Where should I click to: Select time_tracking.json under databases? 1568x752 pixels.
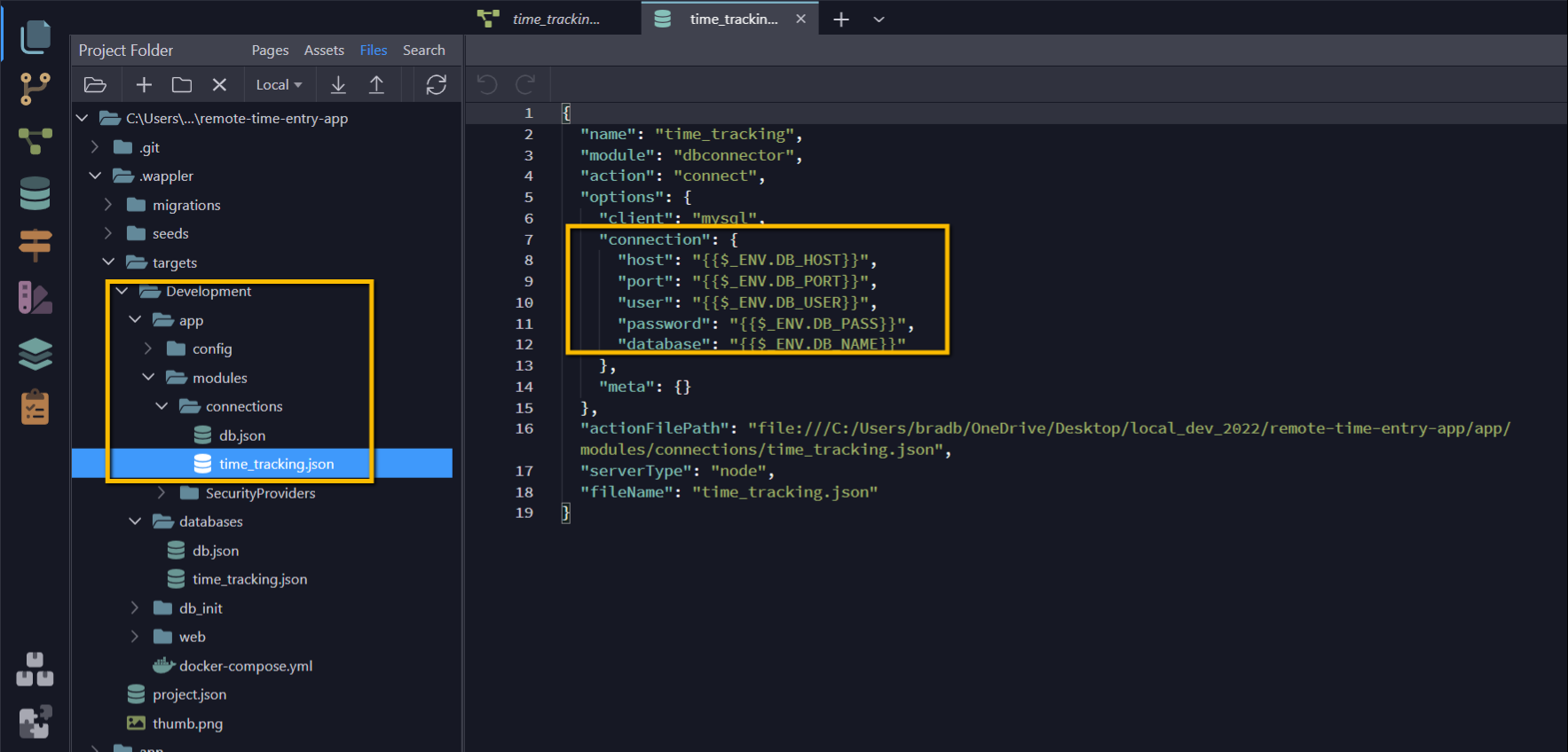pyautogui.click(x=249, y=579)
